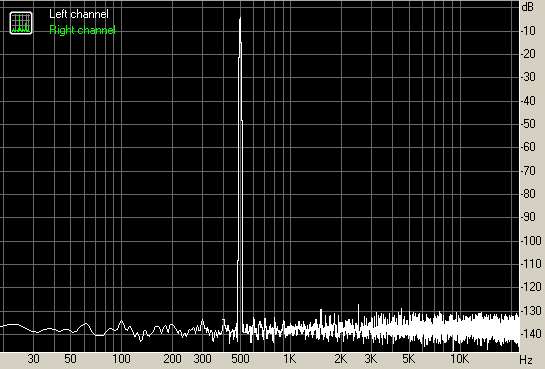Click the 'dB' axis unit label
The height and width of the screenshot is (369, 545).
pos(528,7)
